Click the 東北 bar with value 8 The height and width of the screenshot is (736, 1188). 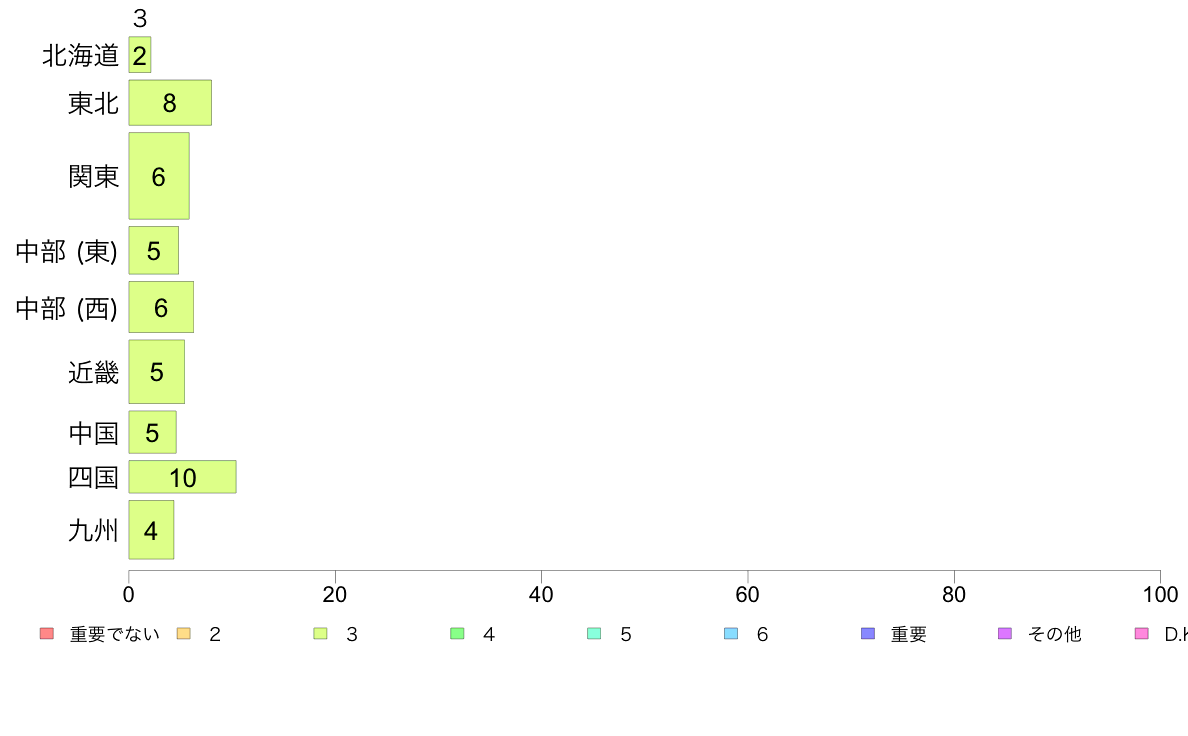170,102
